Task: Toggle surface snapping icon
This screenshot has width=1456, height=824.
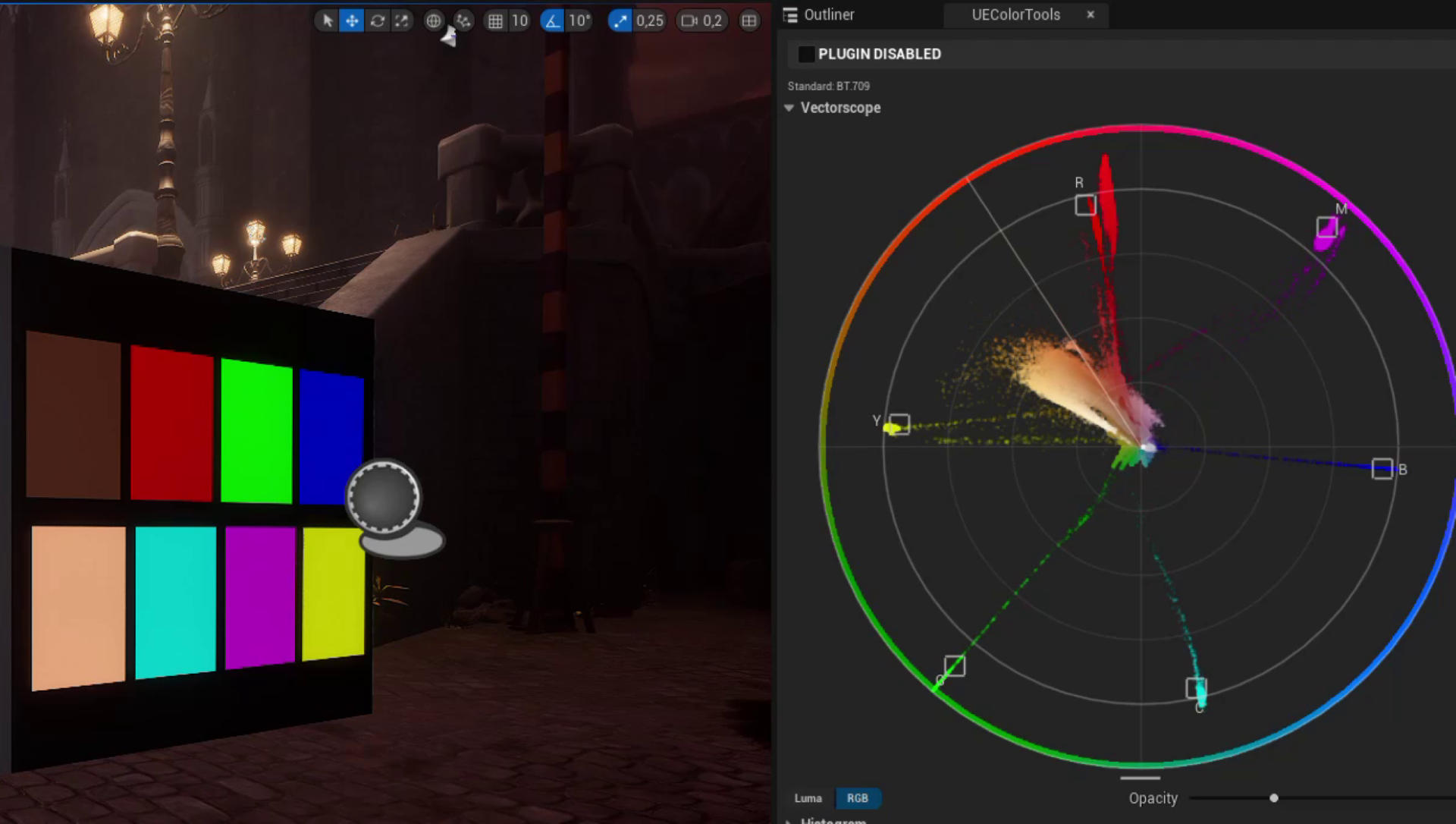Action: pyautogui.click(x=463, y=20)
